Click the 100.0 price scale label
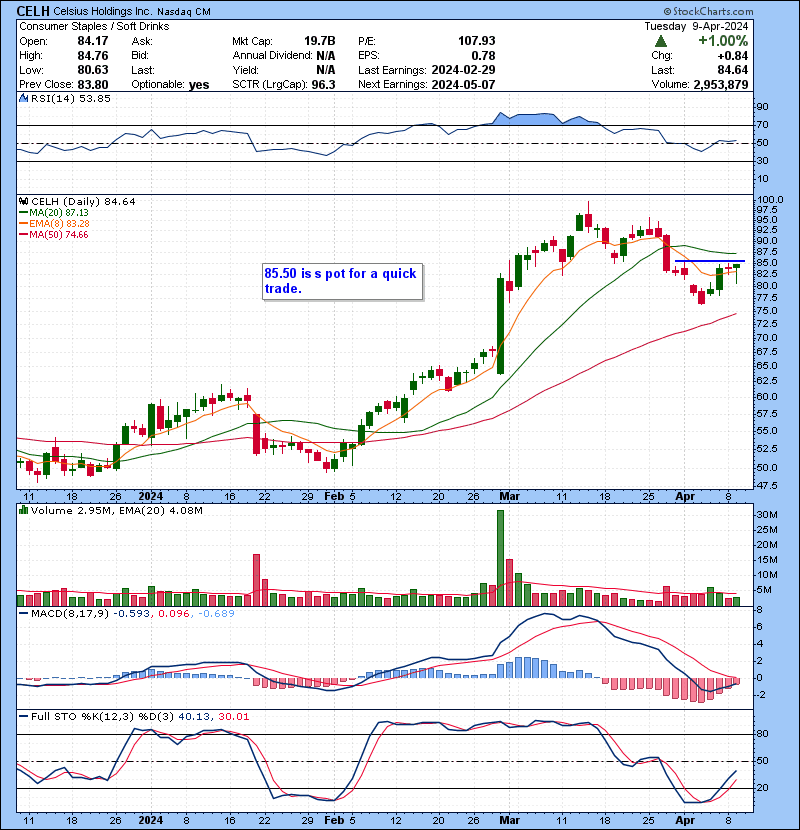Viewport: 800px width, 830px height. click(x=770, y=200)
